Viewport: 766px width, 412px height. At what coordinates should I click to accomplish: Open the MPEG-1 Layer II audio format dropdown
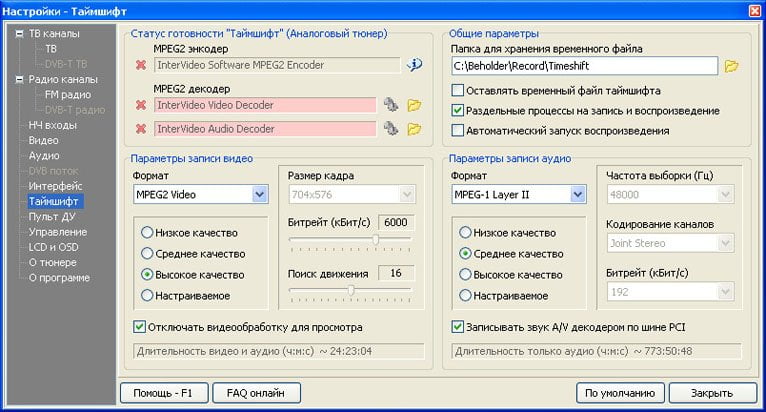click(578, 194)
